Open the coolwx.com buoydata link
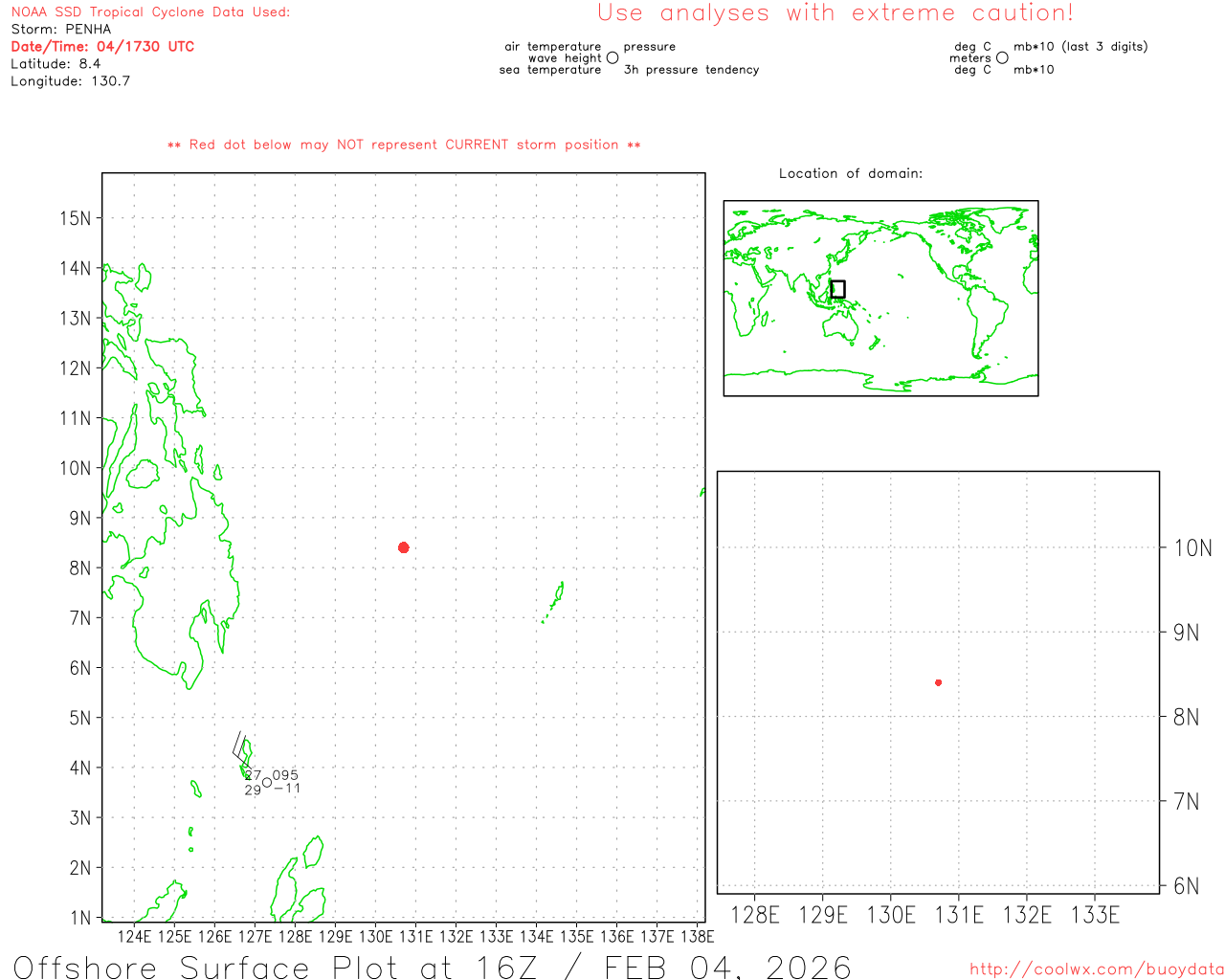Image resolution: width=1225 pixels, height=980 pixels. click(1096, 969)
